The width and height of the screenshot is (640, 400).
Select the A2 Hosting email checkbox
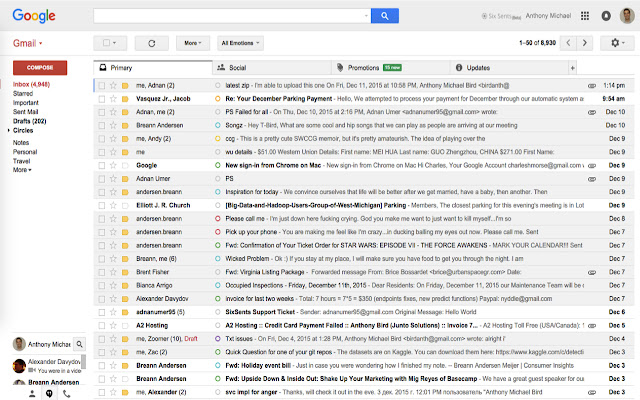(x=102, y=326)
